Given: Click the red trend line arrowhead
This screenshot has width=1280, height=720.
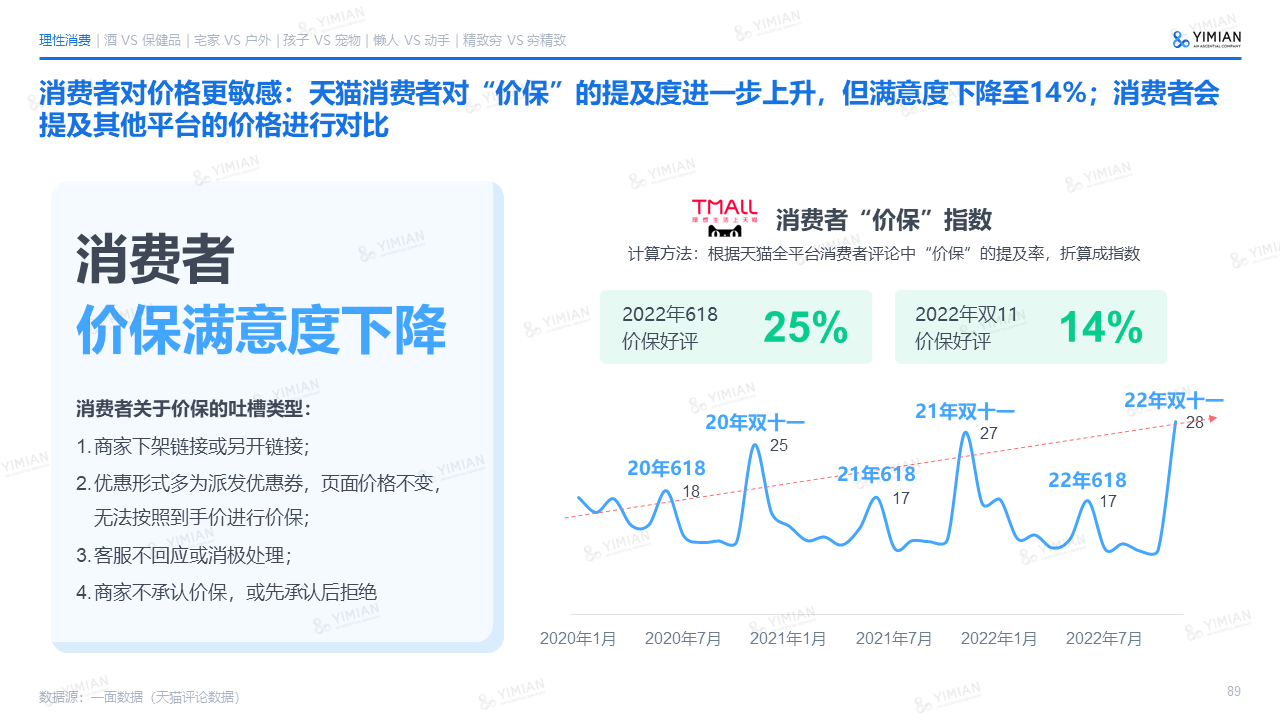Looking at the screenshot, I should pyautogui.click(x=1212, y=419).
